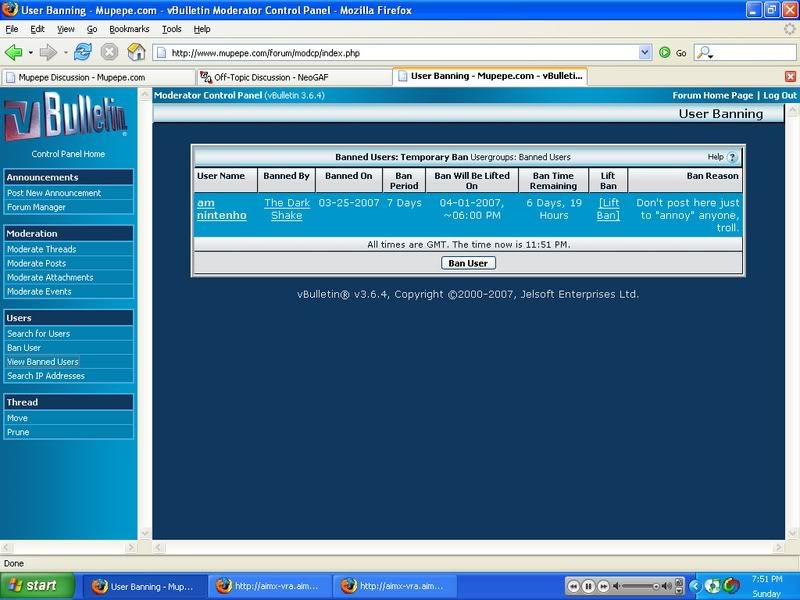The height and width of the screenshot is (600, 800).
Task: Open Moderate Threads
Action: pyautogui.click(x=41, y=249)
